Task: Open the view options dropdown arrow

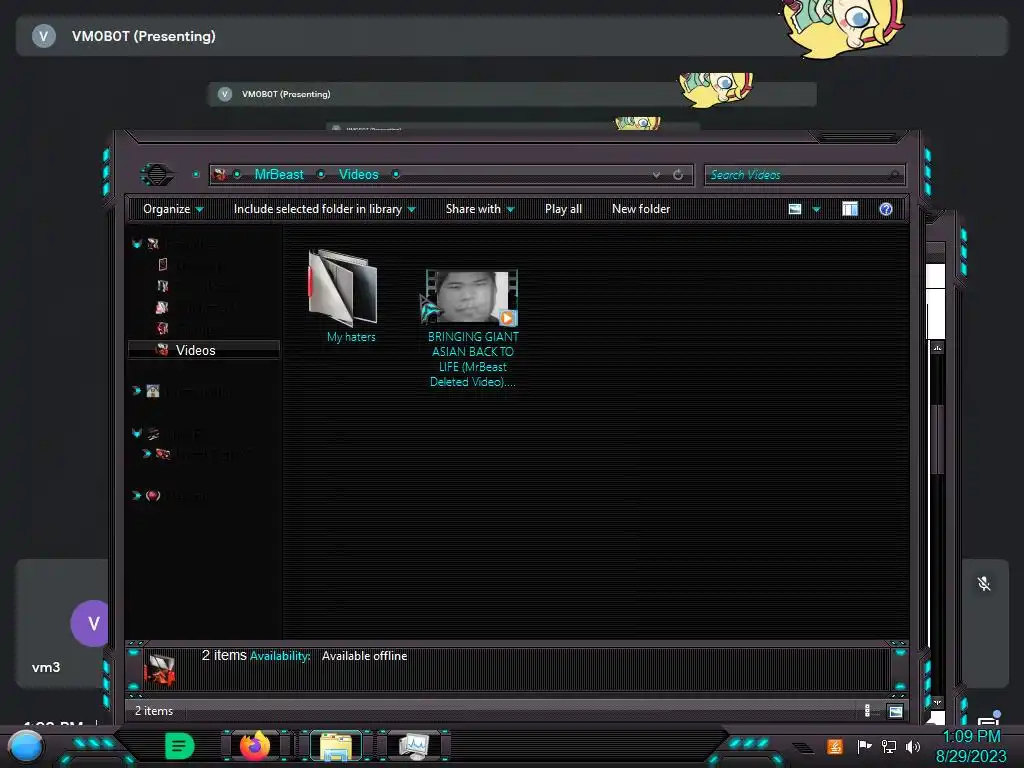Action: (816, 209)
